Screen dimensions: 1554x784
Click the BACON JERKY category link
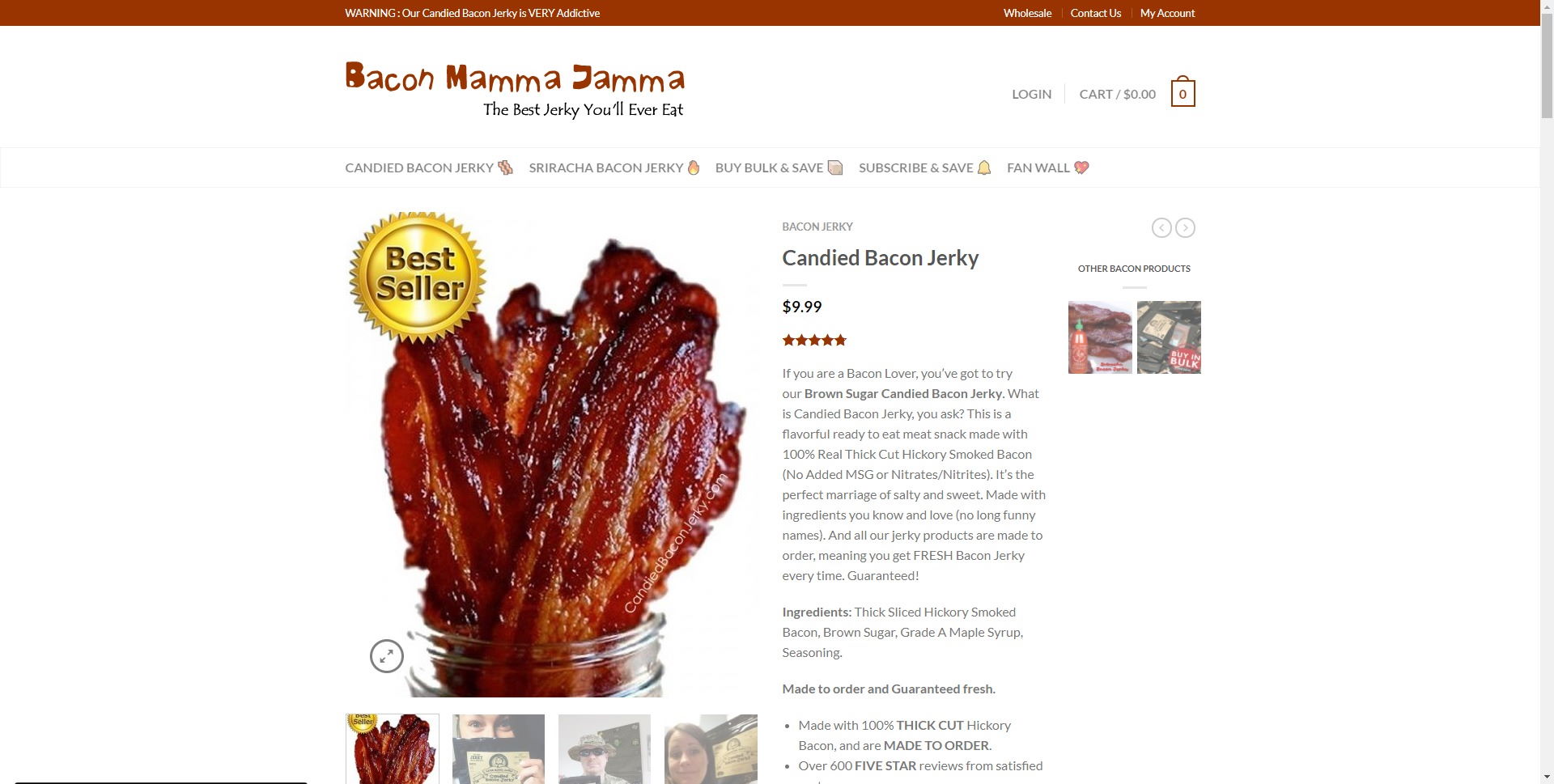point(817,227)
